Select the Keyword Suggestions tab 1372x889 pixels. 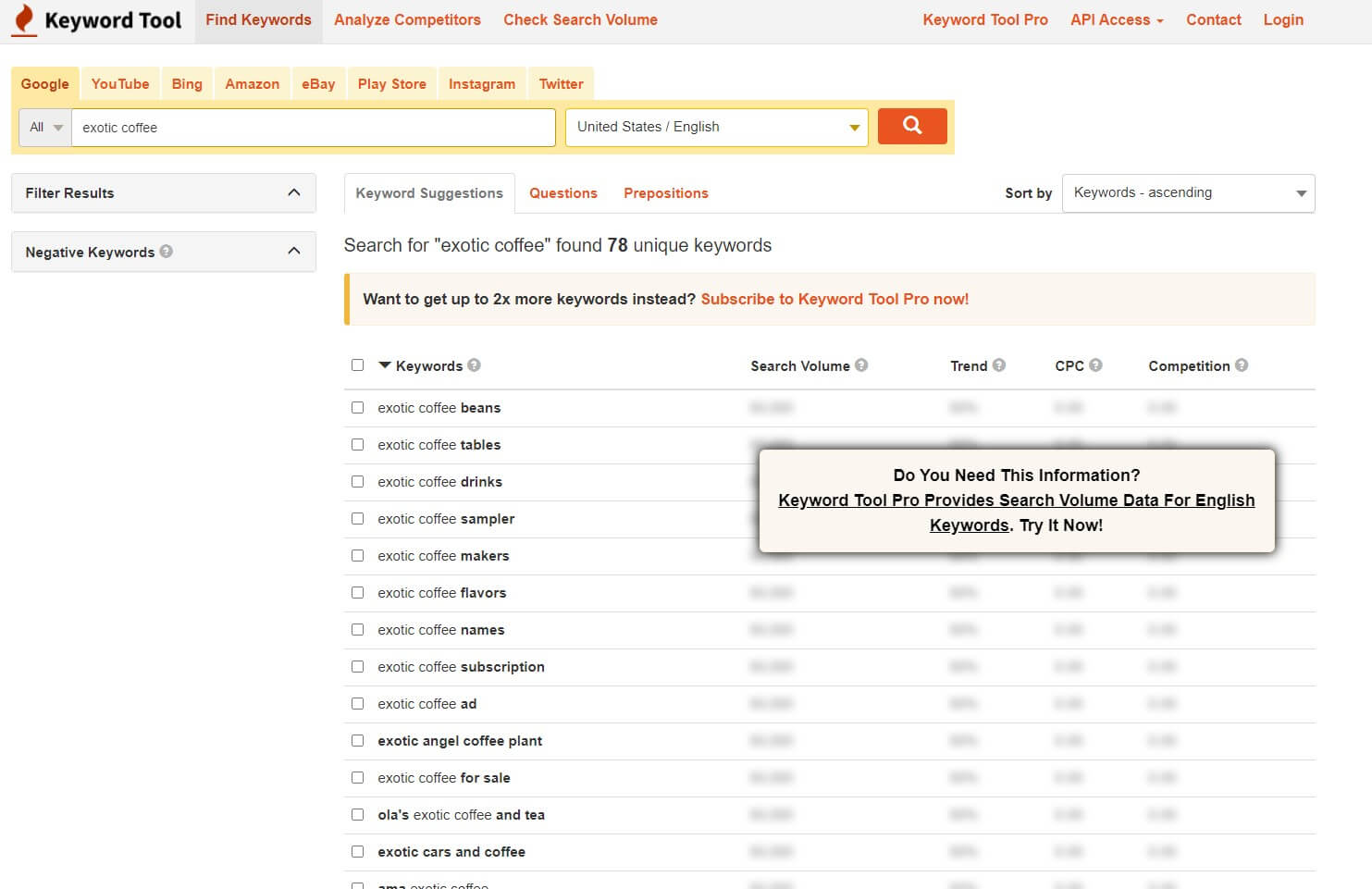click(429, 192)
